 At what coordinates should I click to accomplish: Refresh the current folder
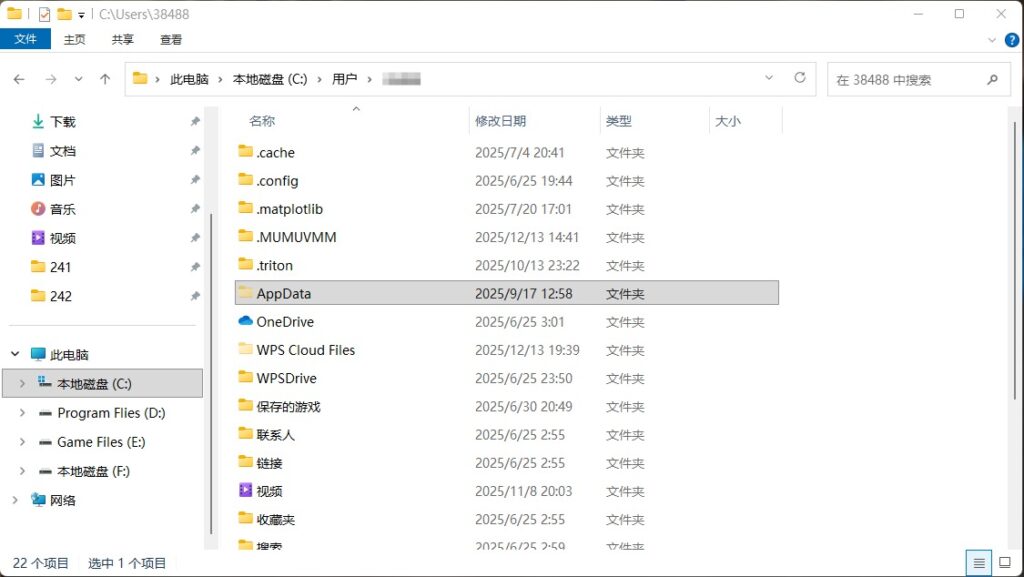coord(800,78)
